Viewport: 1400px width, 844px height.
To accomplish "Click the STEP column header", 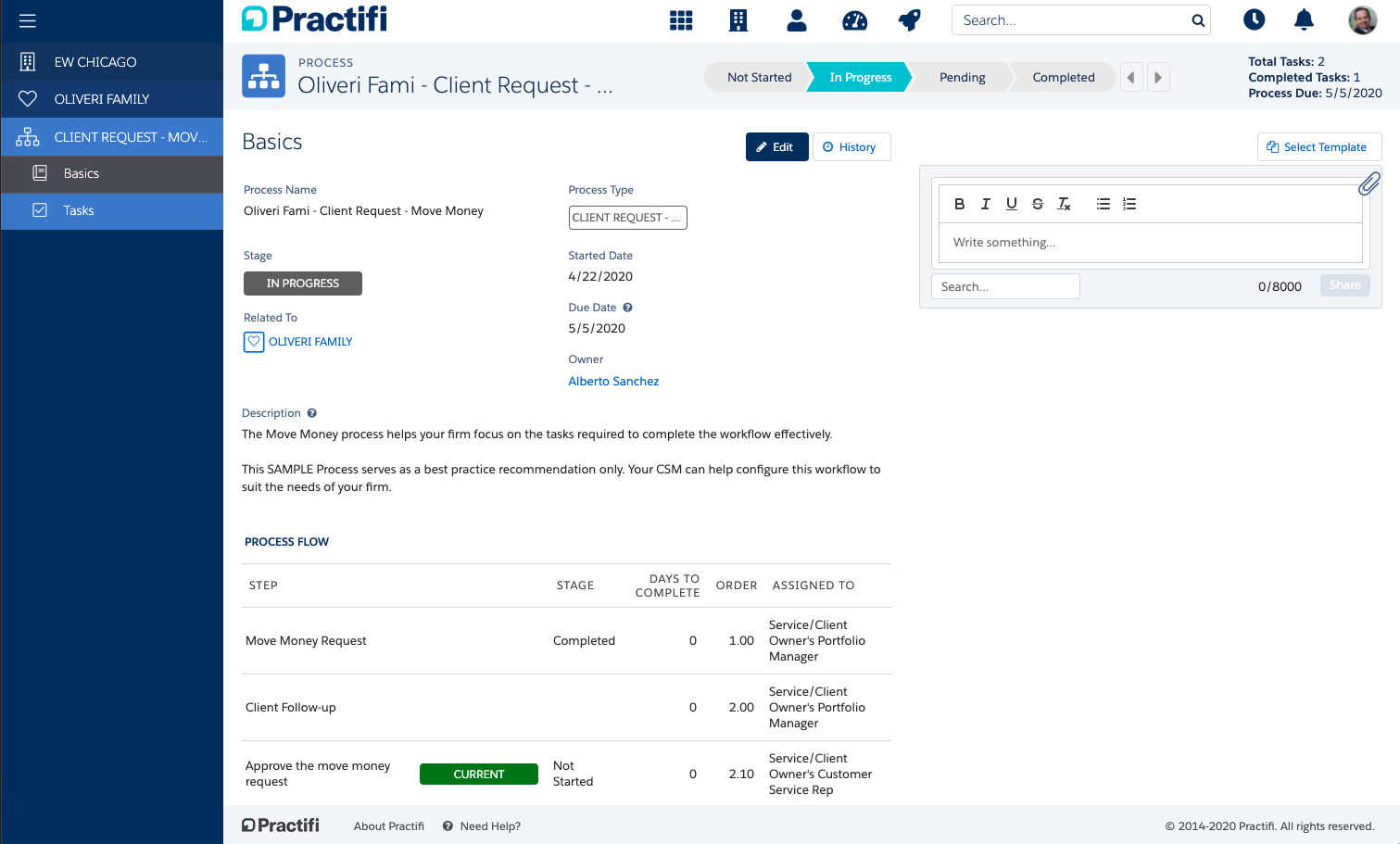I will click(263, 586).
